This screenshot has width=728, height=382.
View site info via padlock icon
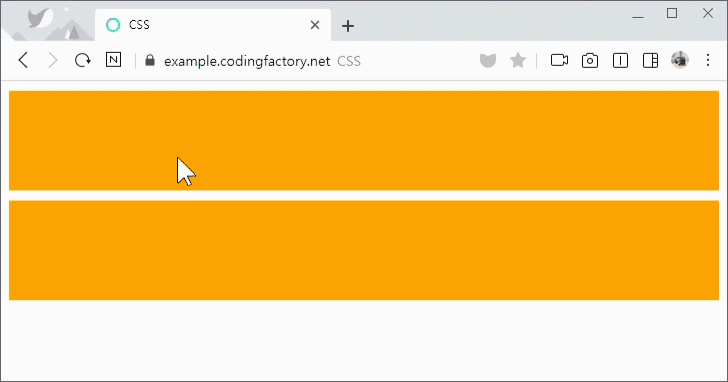tap(150, 60)
